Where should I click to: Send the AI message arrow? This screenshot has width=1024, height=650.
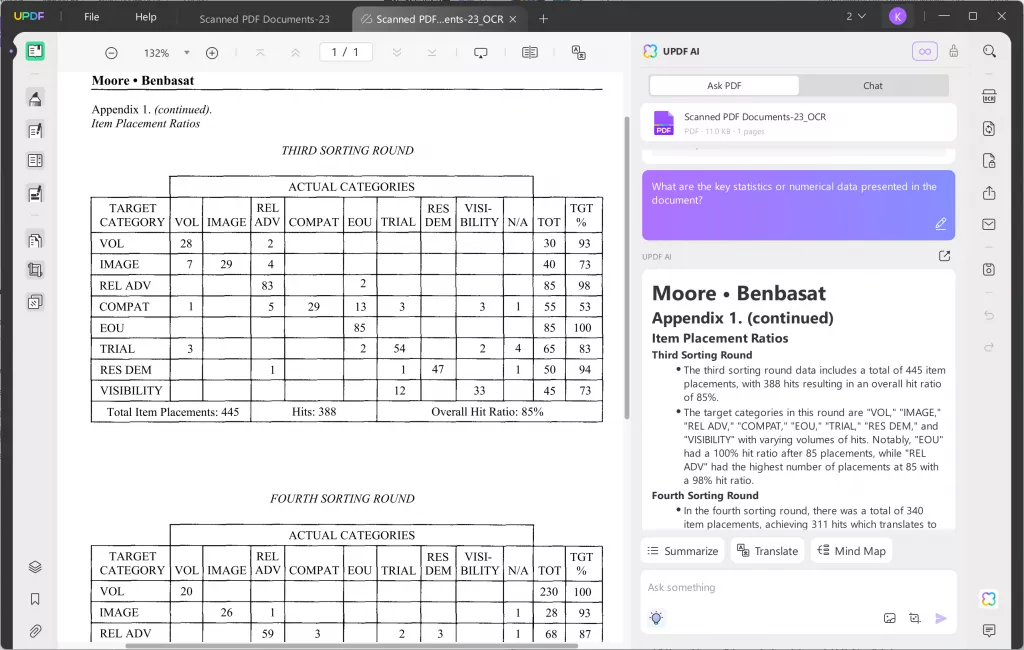coord(940,618)
